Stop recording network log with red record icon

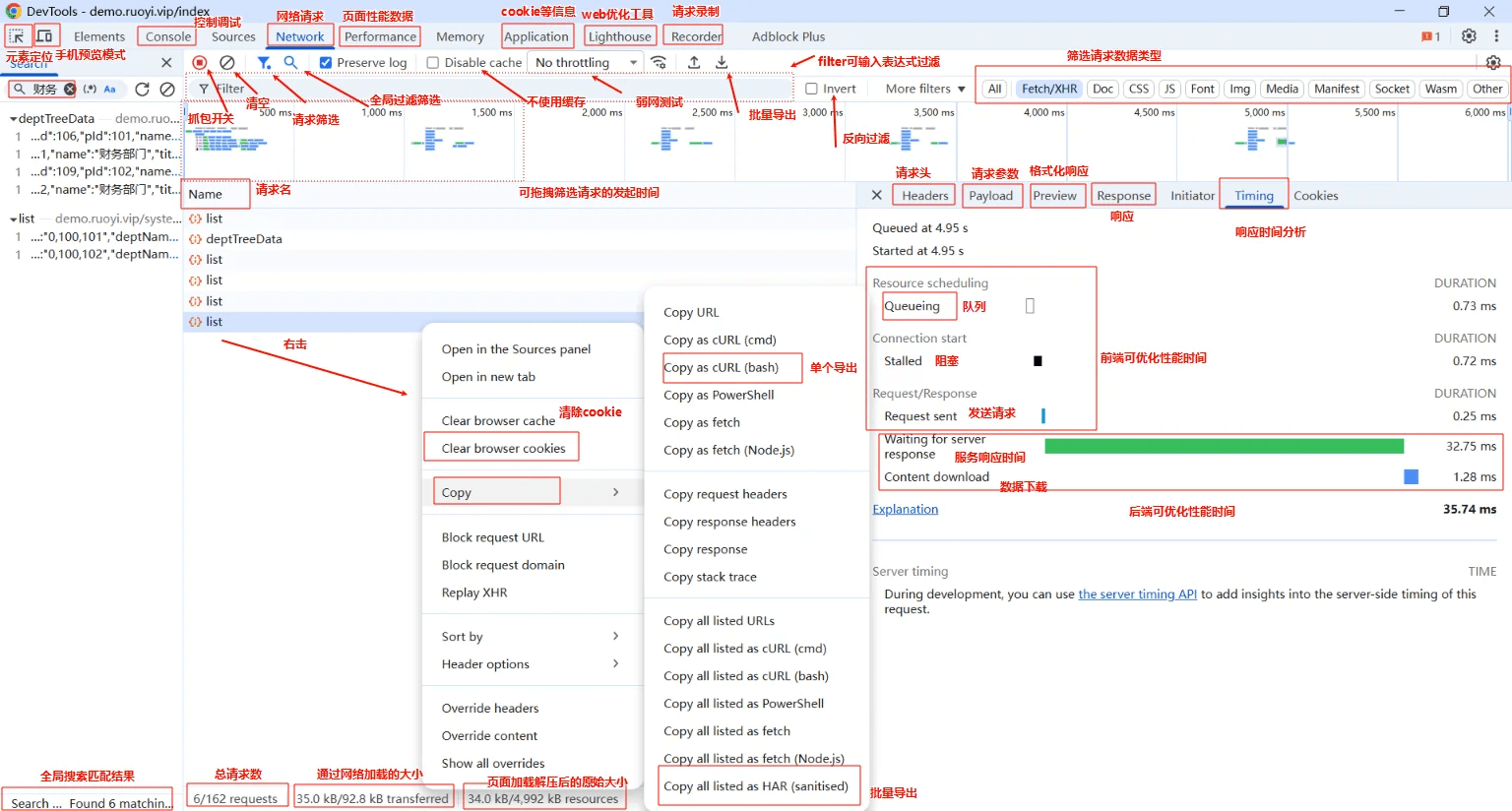pyautogui.click(x=200, y=62)
